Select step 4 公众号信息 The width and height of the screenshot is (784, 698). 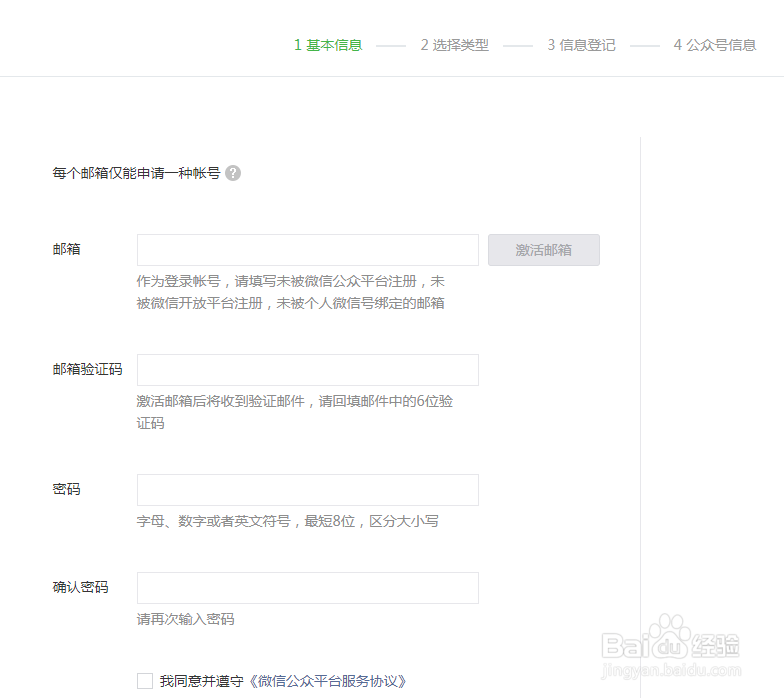click(715, 45)
